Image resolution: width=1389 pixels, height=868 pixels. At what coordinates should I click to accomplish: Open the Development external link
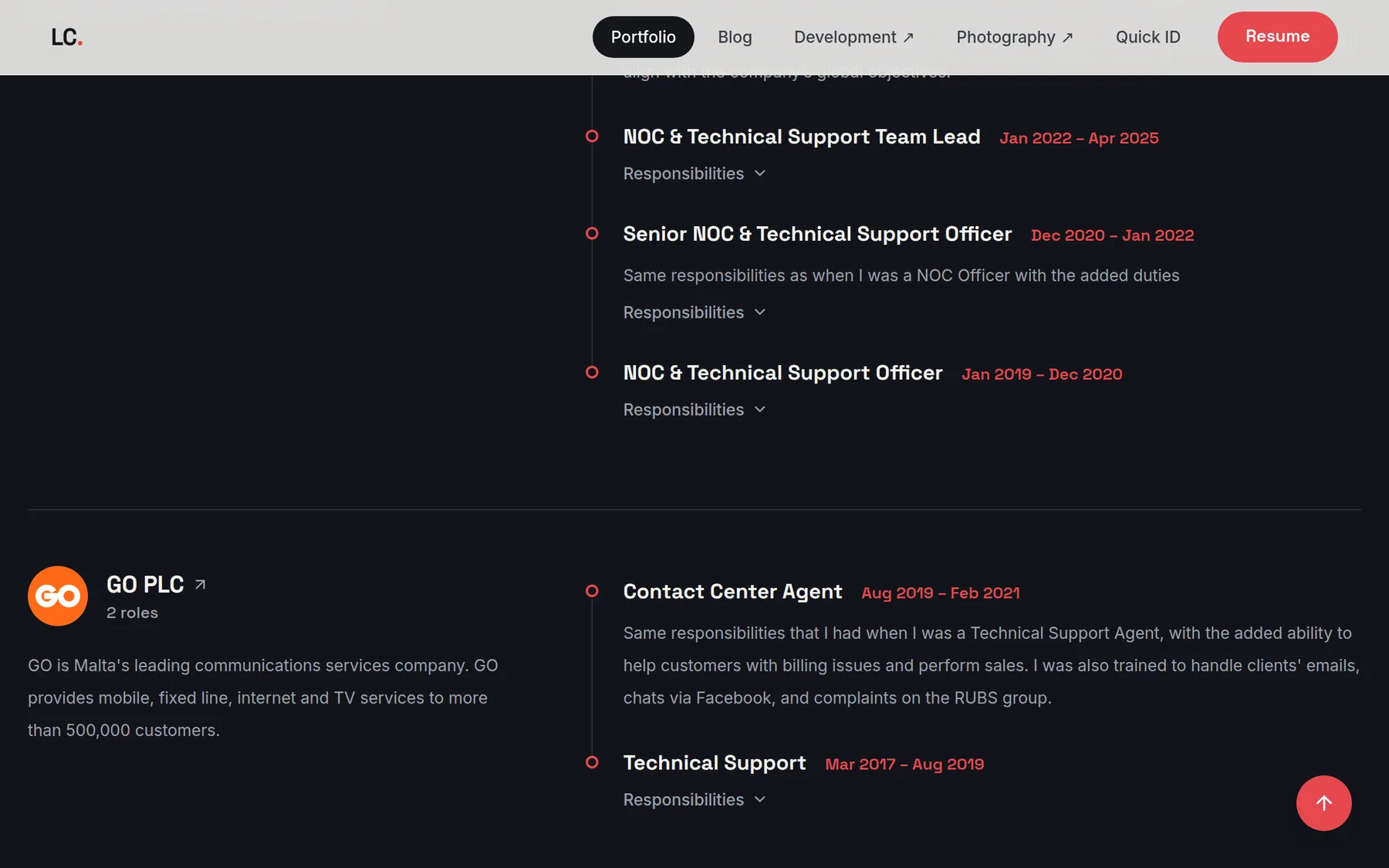(x=854, y=37)
